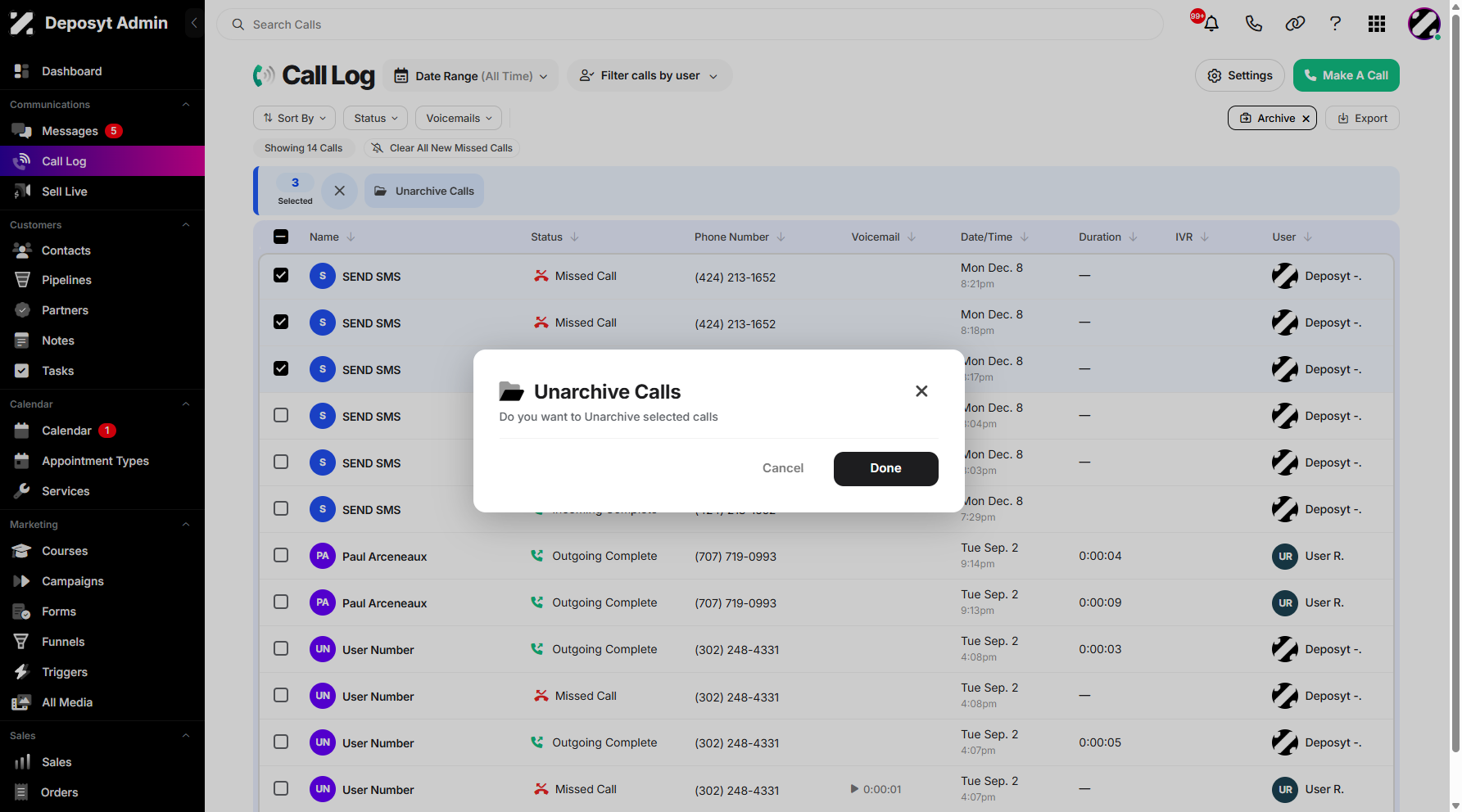Image resolution: width=1462 pixels, height=812 pixels.
Task: Close the Unarchive Calls dialog
Action: coord(921,391)
